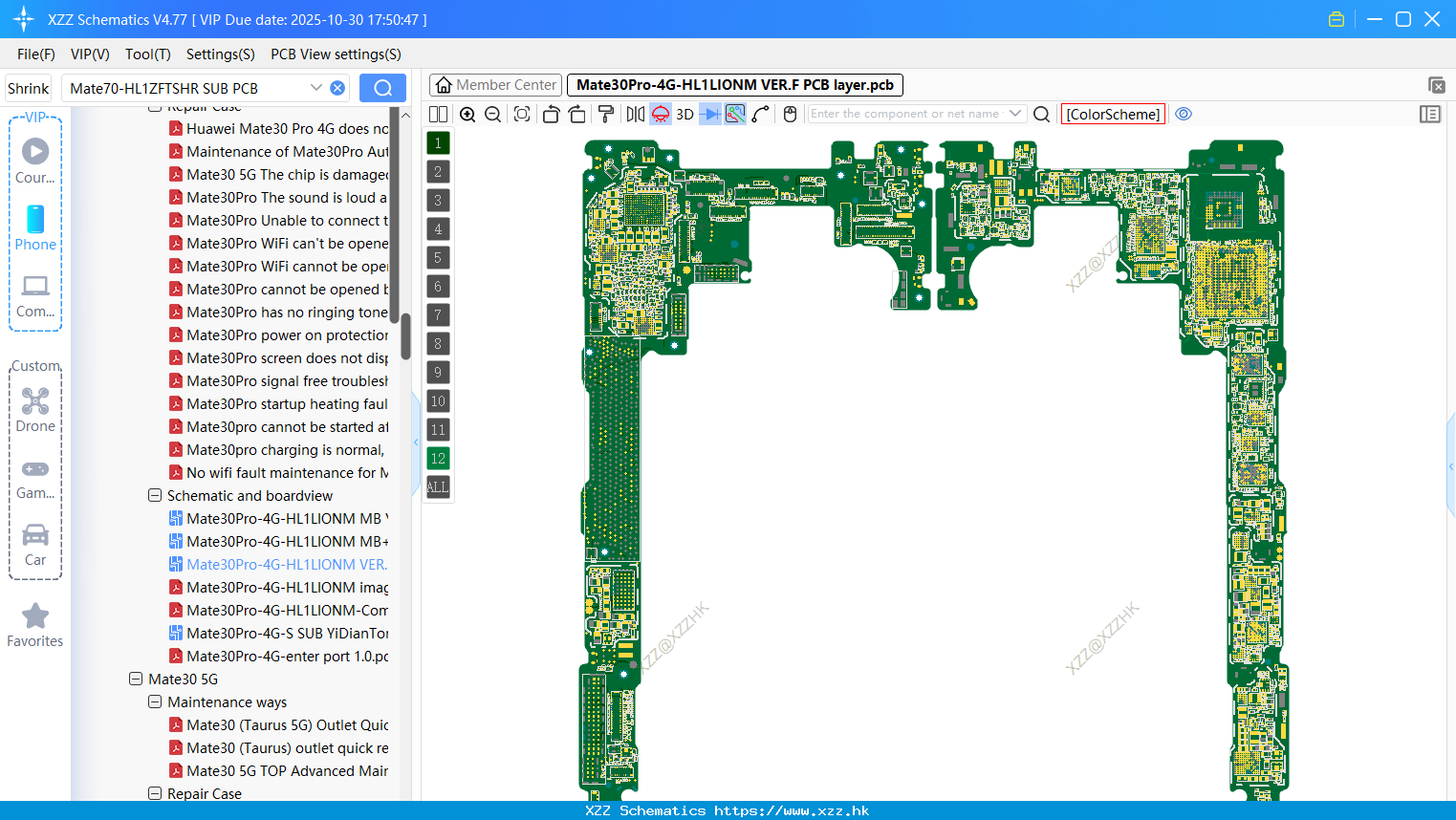Collapse the Maintenance ways folder
1456x820 pixels.
coord(155,701)
